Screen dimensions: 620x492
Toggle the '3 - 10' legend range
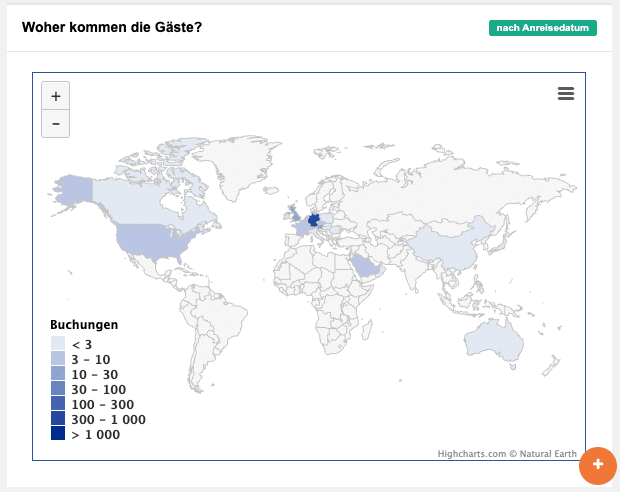91,359
